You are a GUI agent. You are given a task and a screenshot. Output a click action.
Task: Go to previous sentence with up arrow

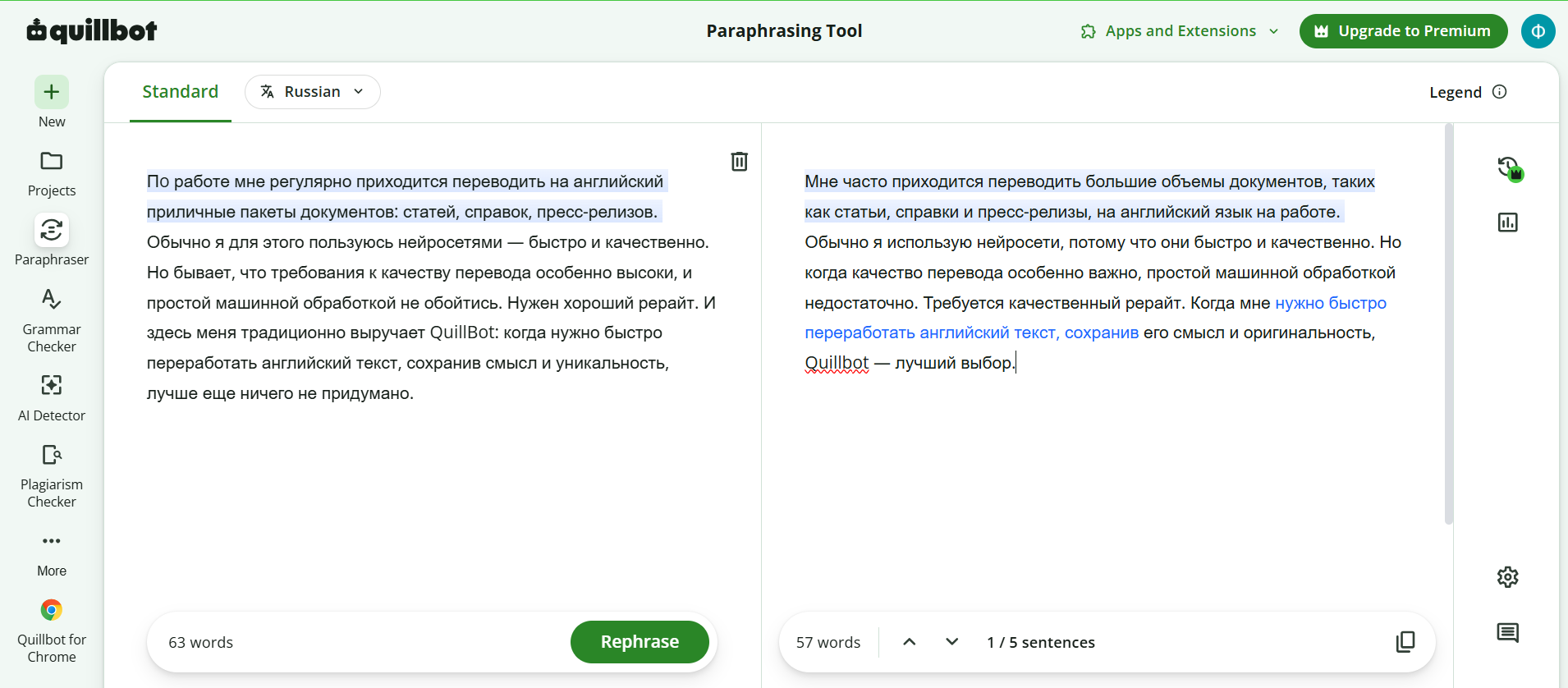[910, 642]
